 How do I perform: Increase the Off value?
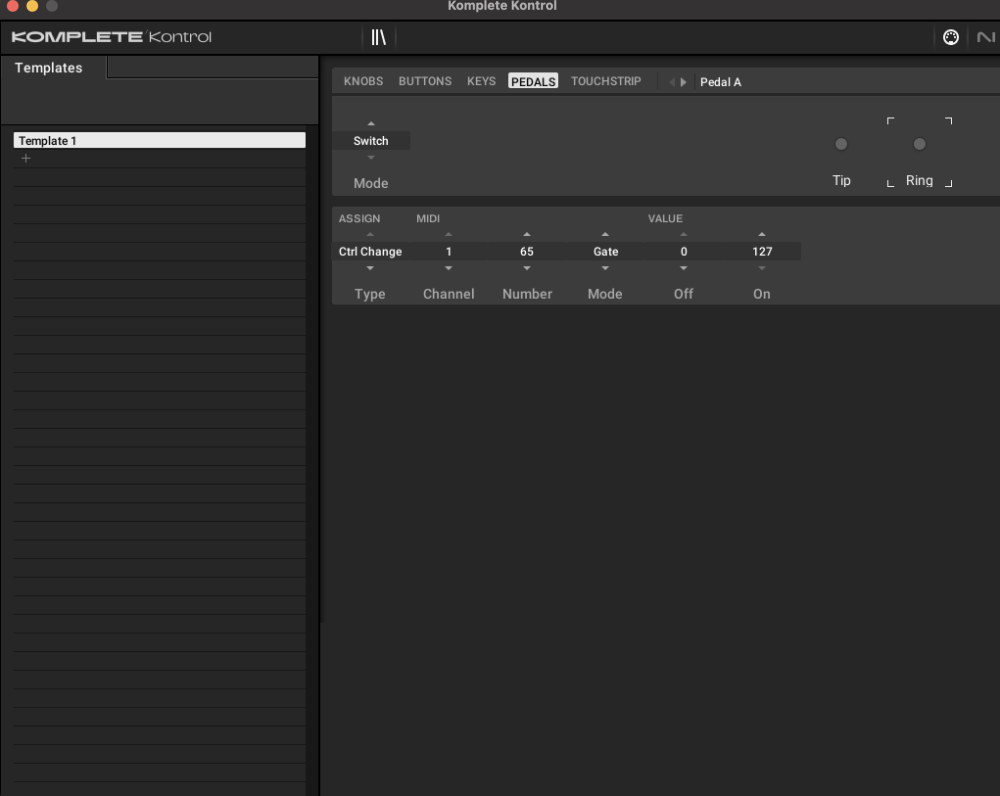[x=684, y=235]
